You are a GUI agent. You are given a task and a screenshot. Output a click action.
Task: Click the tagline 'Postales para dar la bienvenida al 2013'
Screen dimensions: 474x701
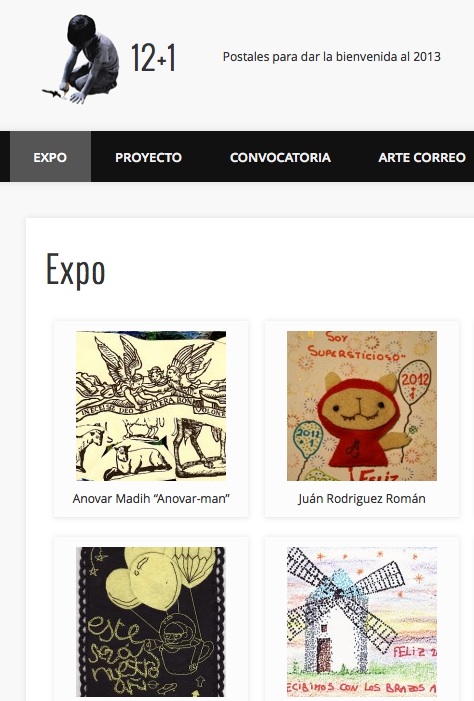tap(331, 57)
